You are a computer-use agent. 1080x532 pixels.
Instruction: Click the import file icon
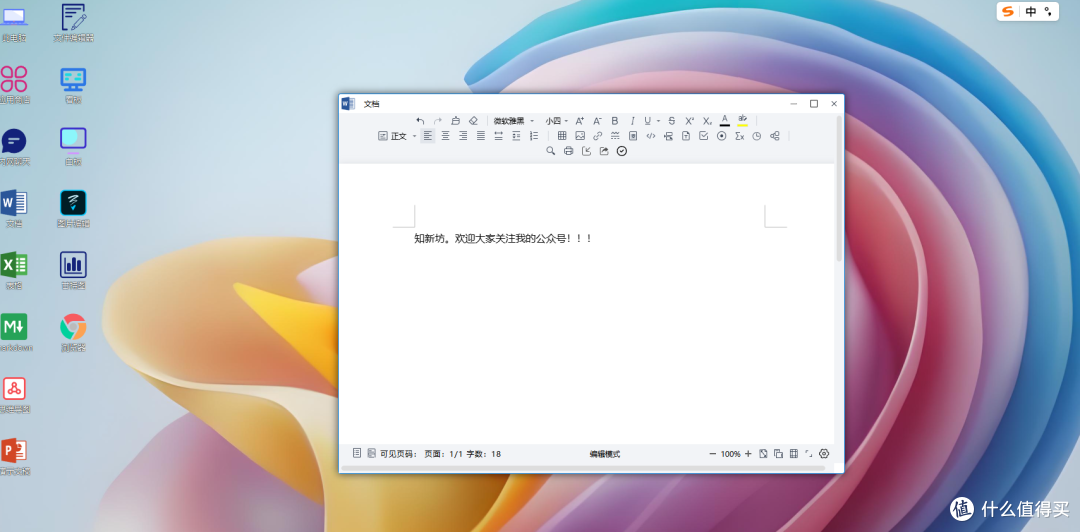click(586, 151)
